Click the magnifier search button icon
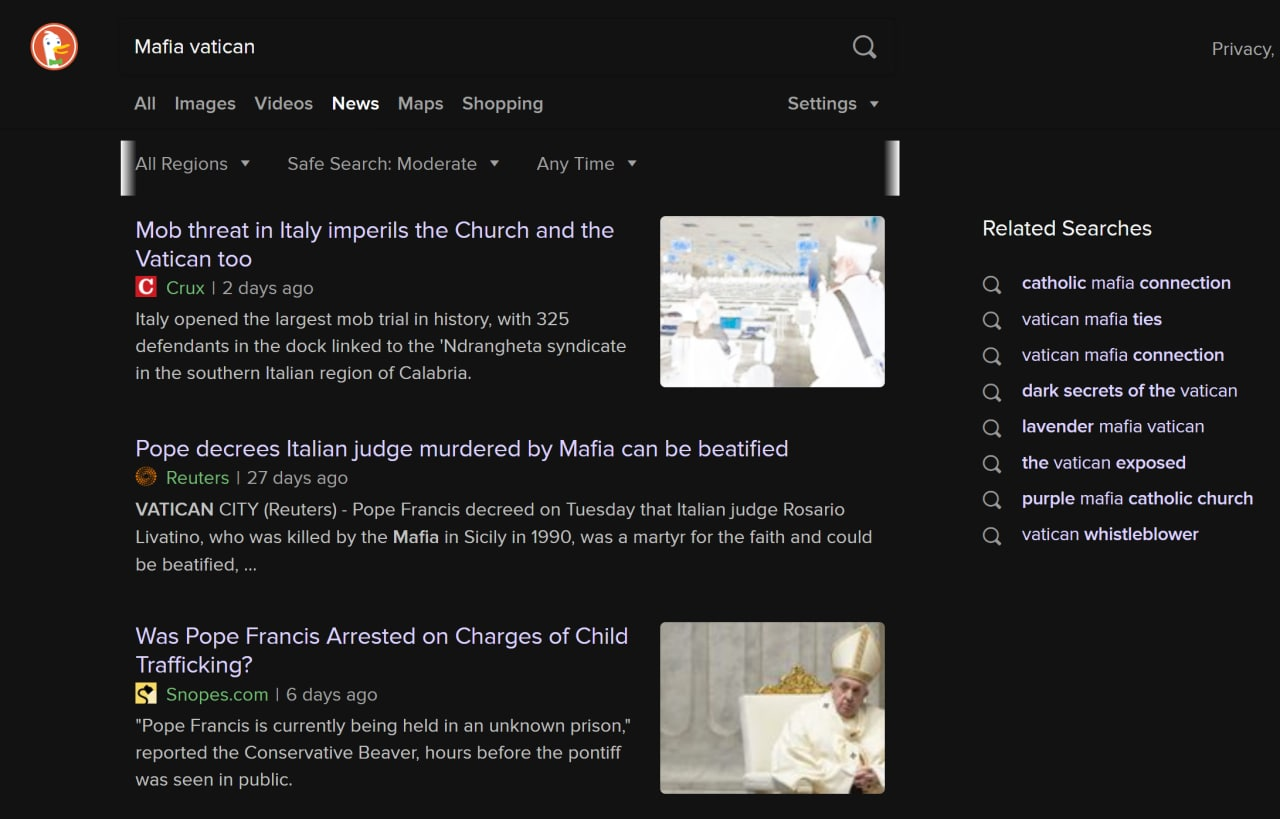The image size is (1280, 819). 864,47
